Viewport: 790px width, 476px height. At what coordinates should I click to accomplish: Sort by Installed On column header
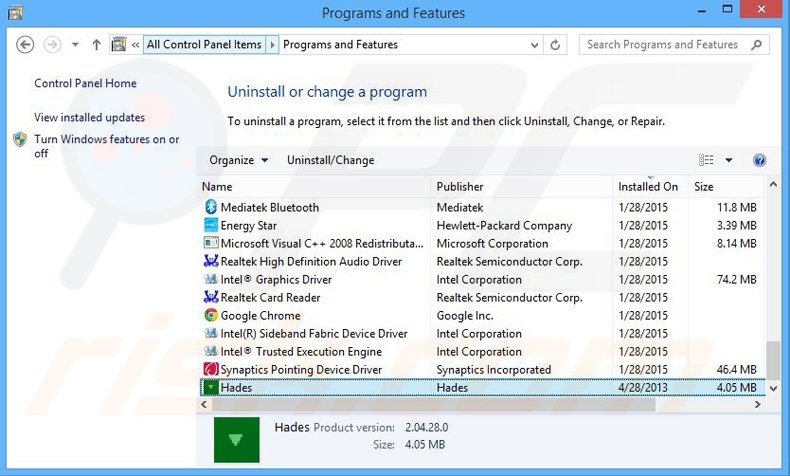pyautogui.click(x=650, y=187)
